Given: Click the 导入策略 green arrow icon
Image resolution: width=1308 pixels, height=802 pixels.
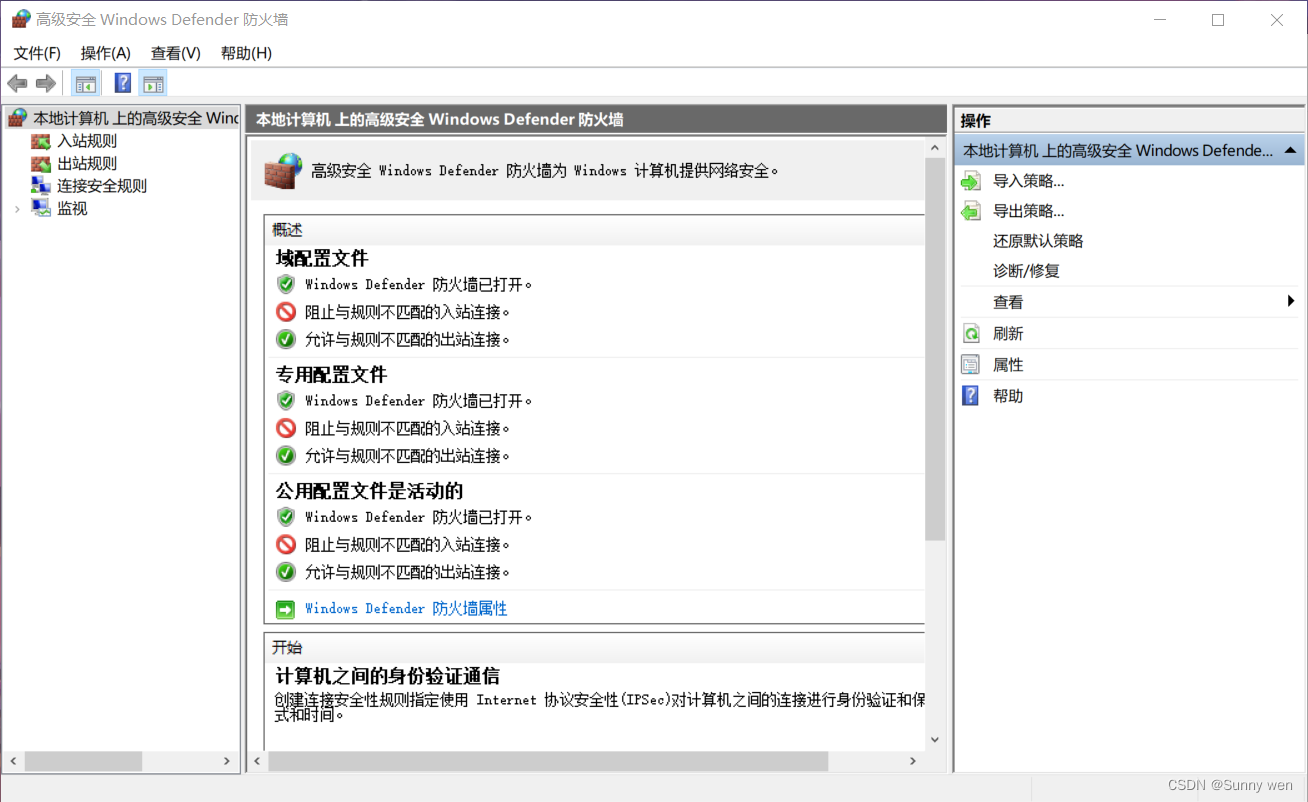Looking at the screenshot, I should click(971, 180).
